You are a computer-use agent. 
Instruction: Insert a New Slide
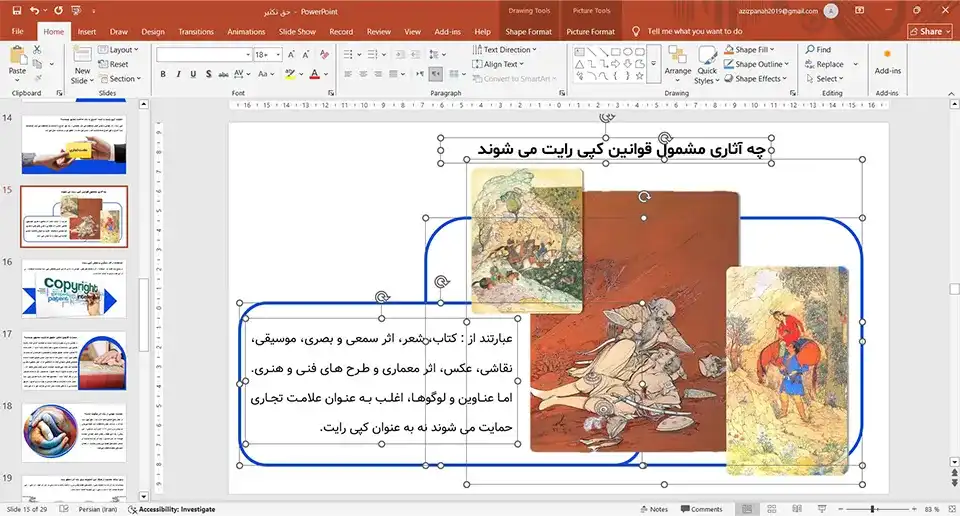coord(82,65)
